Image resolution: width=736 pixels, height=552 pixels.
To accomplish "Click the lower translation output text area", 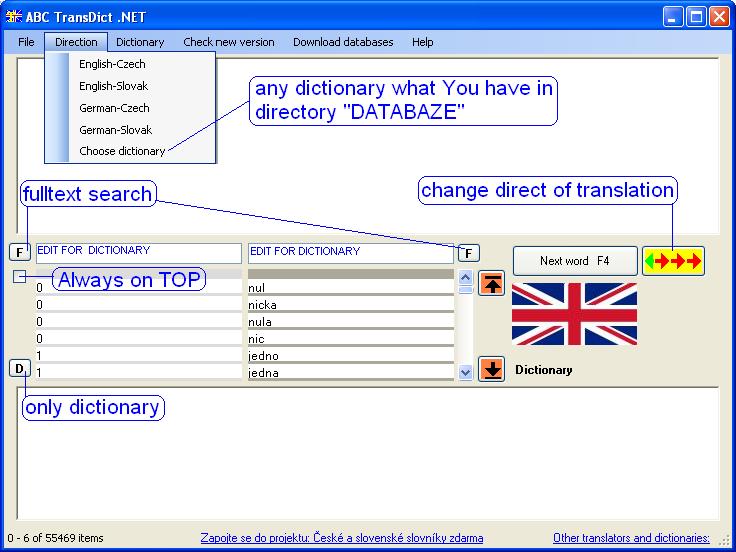I will [x=368, y=453].
